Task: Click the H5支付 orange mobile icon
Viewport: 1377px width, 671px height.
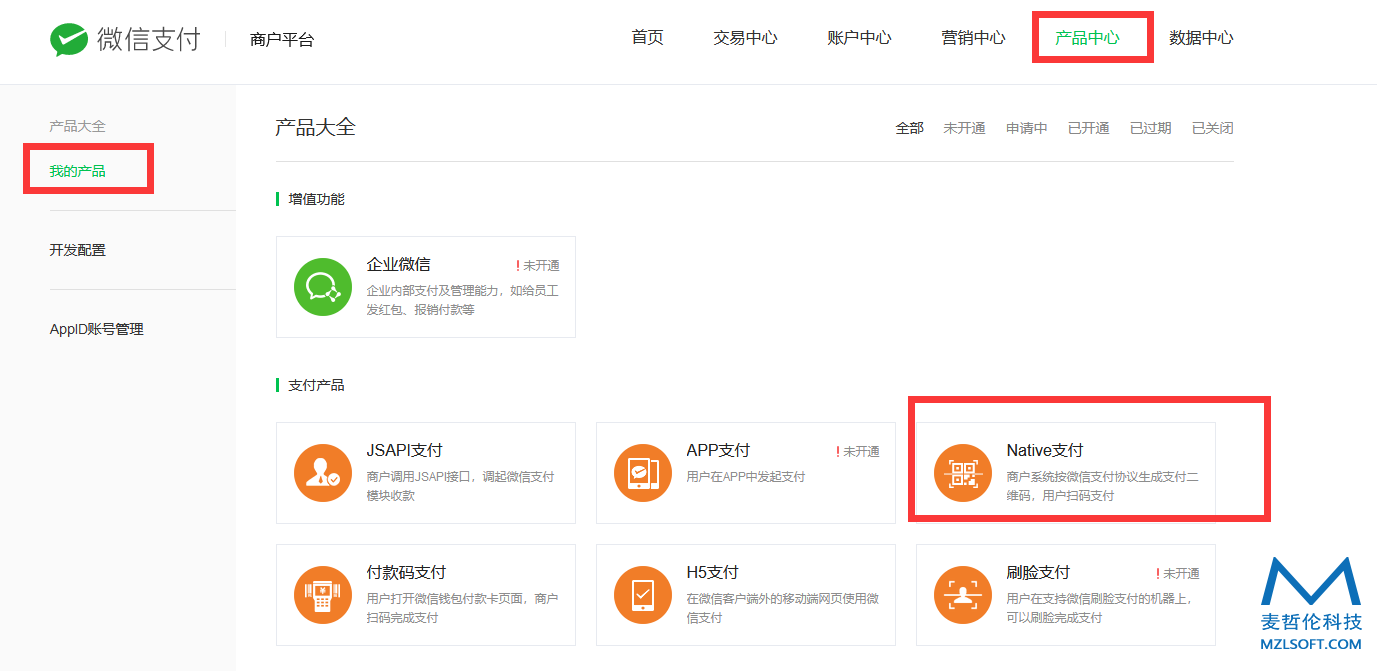Action: (643, 595)
